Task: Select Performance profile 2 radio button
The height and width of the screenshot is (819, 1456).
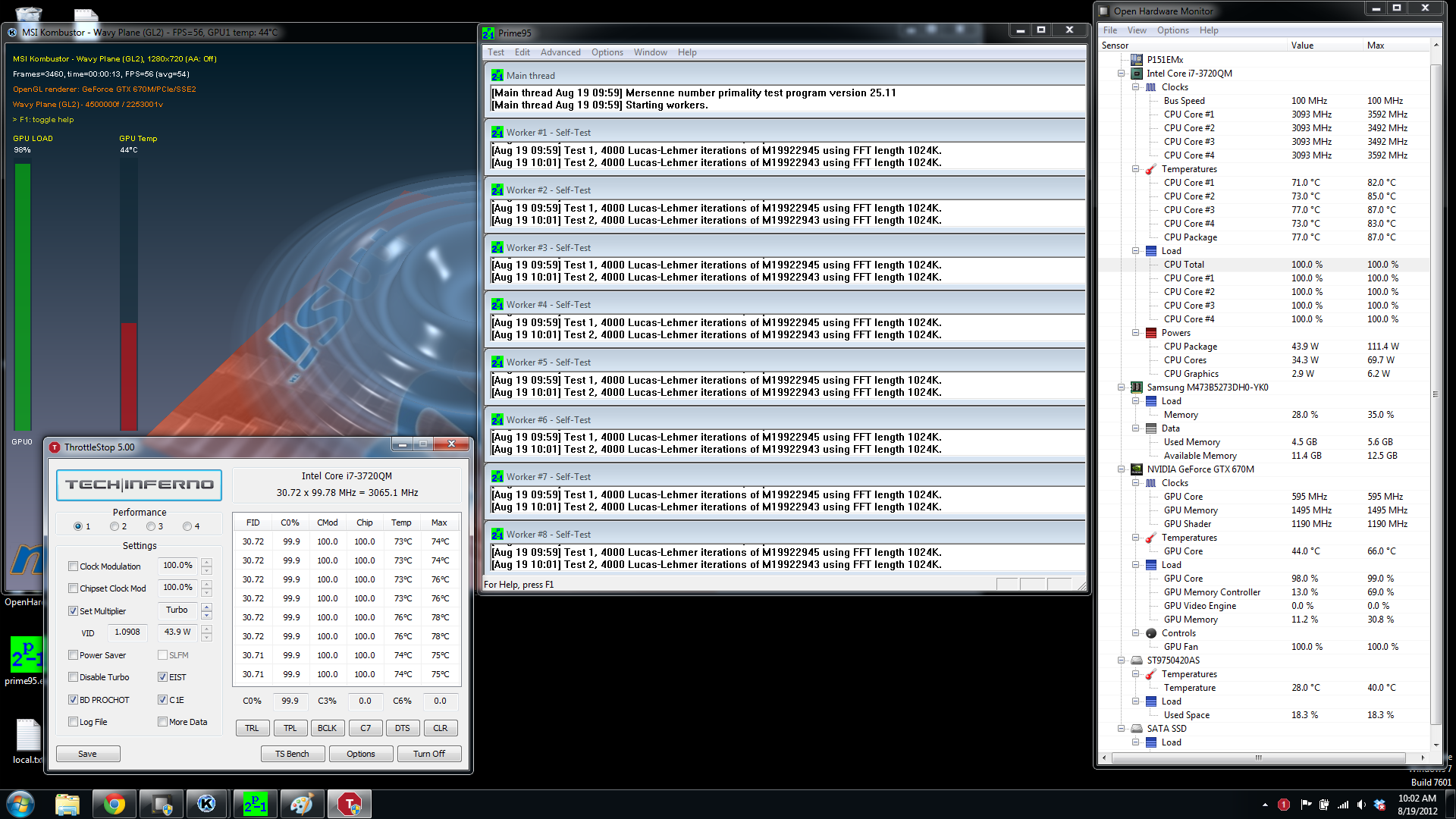Action: [x=115, y=526]
